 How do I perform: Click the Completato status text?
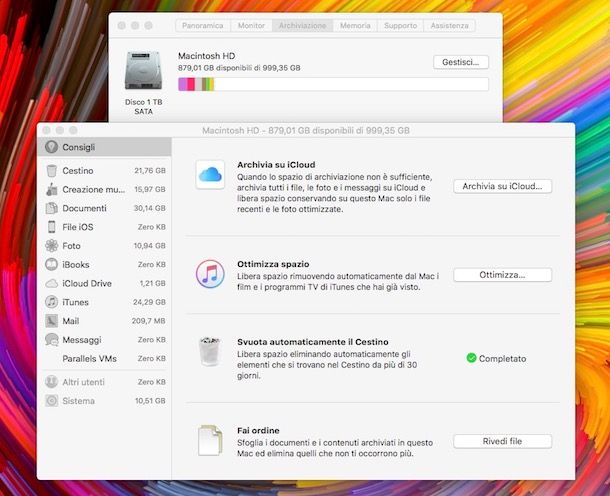click(502, 358)
